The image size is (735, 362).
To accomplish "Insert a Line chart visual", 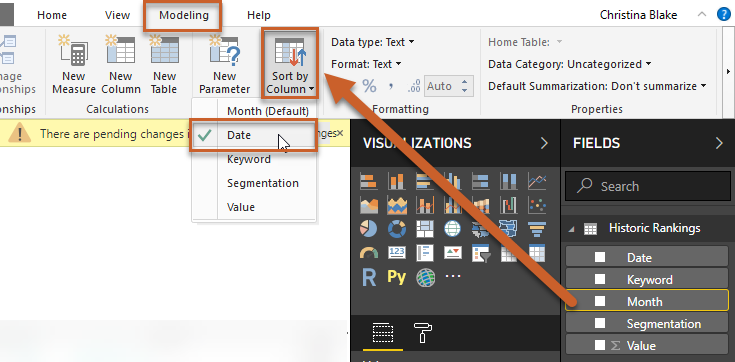I will [x=537, y=181].
